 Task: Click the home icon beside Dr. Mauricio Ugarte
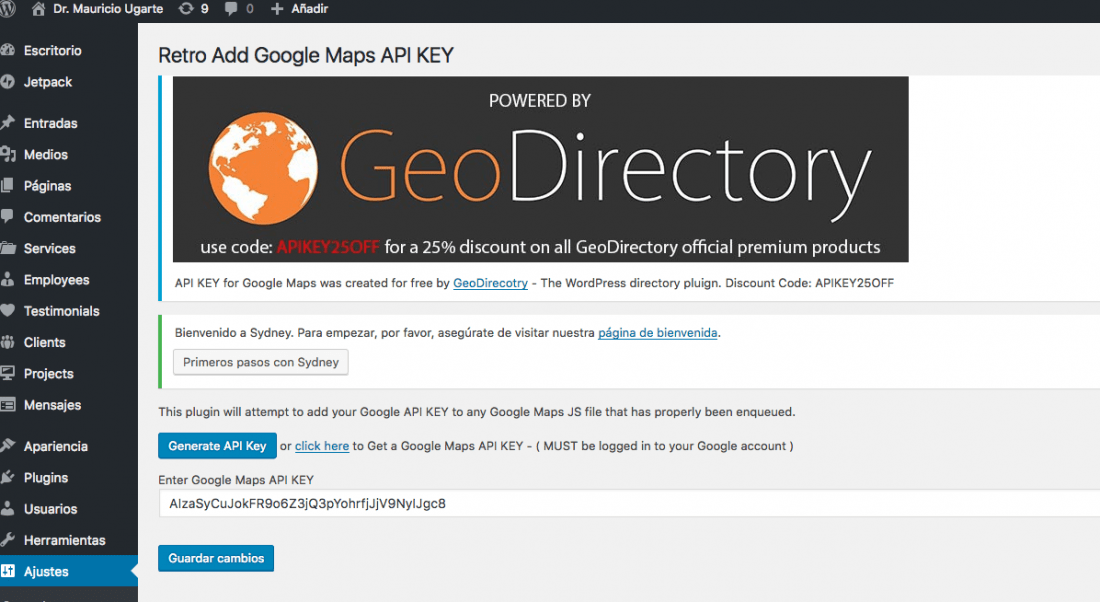click(38, 8)
